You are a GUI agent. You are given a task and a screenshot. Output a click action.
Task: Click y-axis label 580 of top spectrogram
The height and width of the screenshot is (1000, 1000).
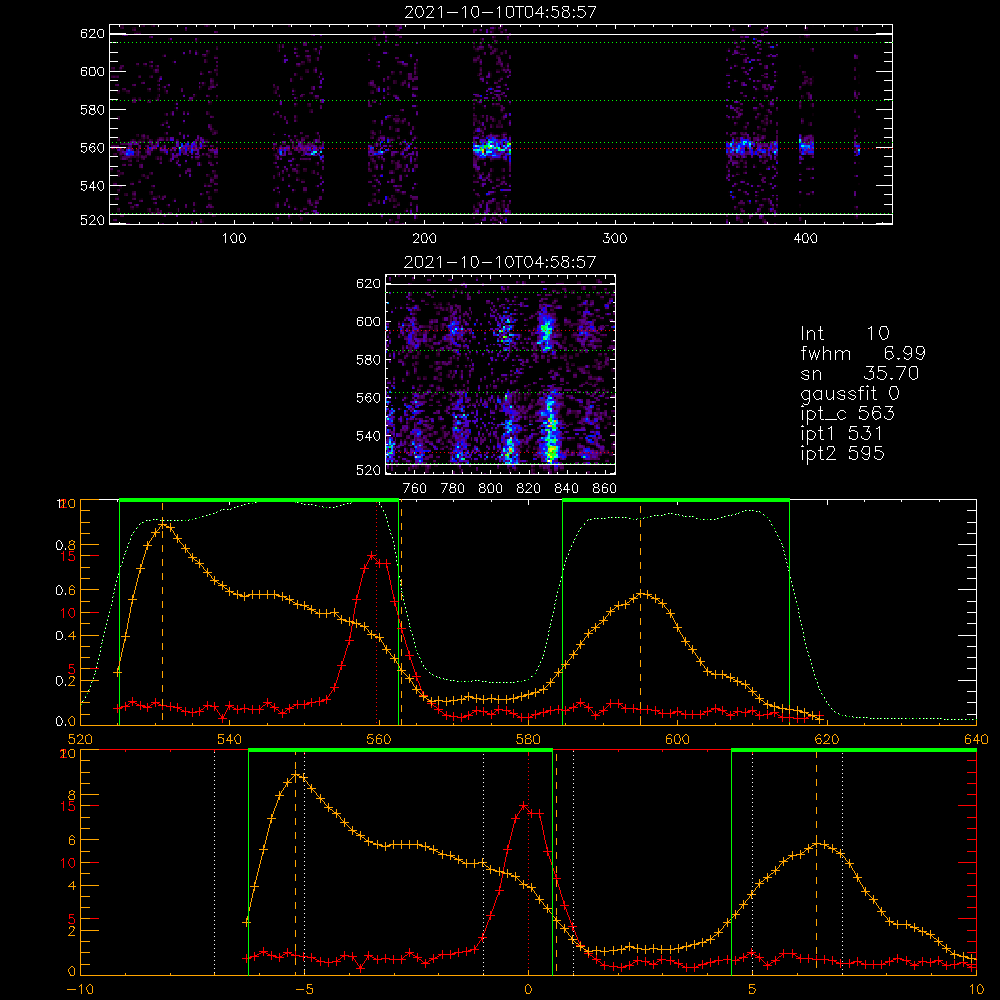tap(92, 110)
